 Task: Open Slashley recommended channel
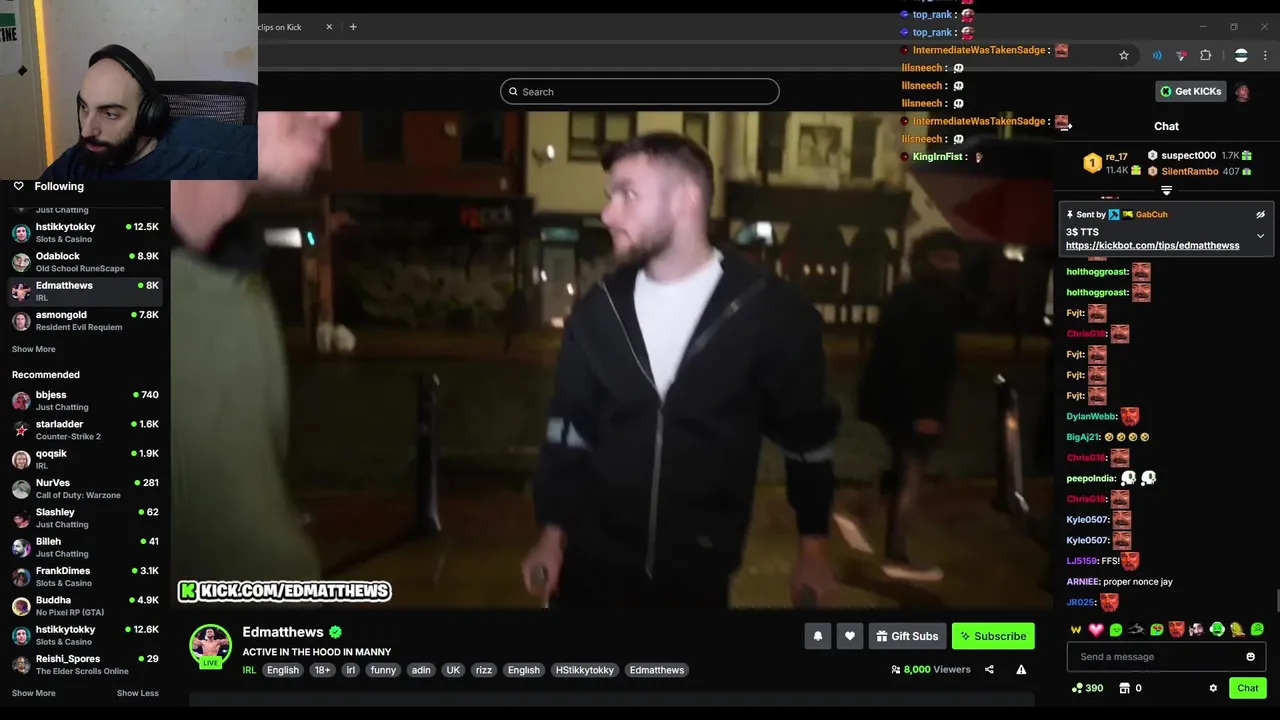coord(85,518)
